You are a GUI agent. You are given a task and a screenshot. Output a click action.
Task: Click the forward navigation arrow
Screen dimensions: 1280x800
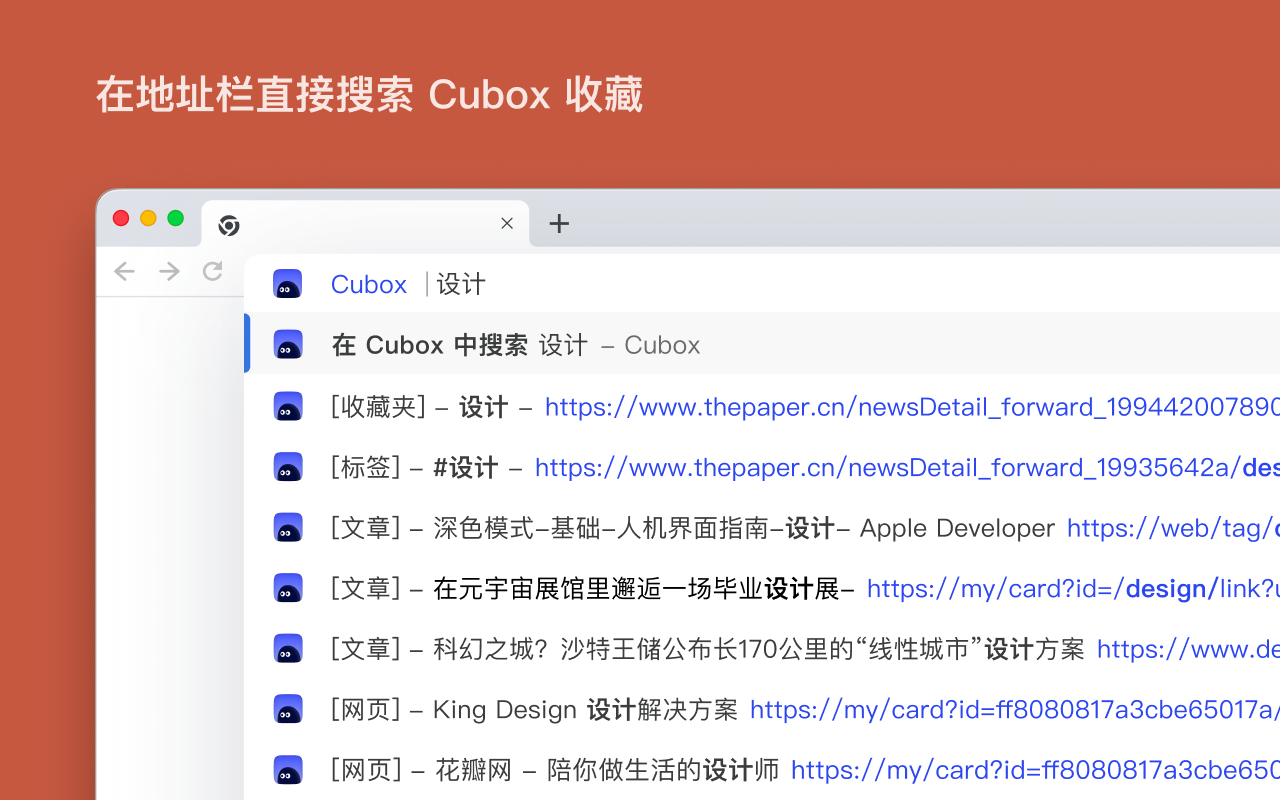click(169, 271)
